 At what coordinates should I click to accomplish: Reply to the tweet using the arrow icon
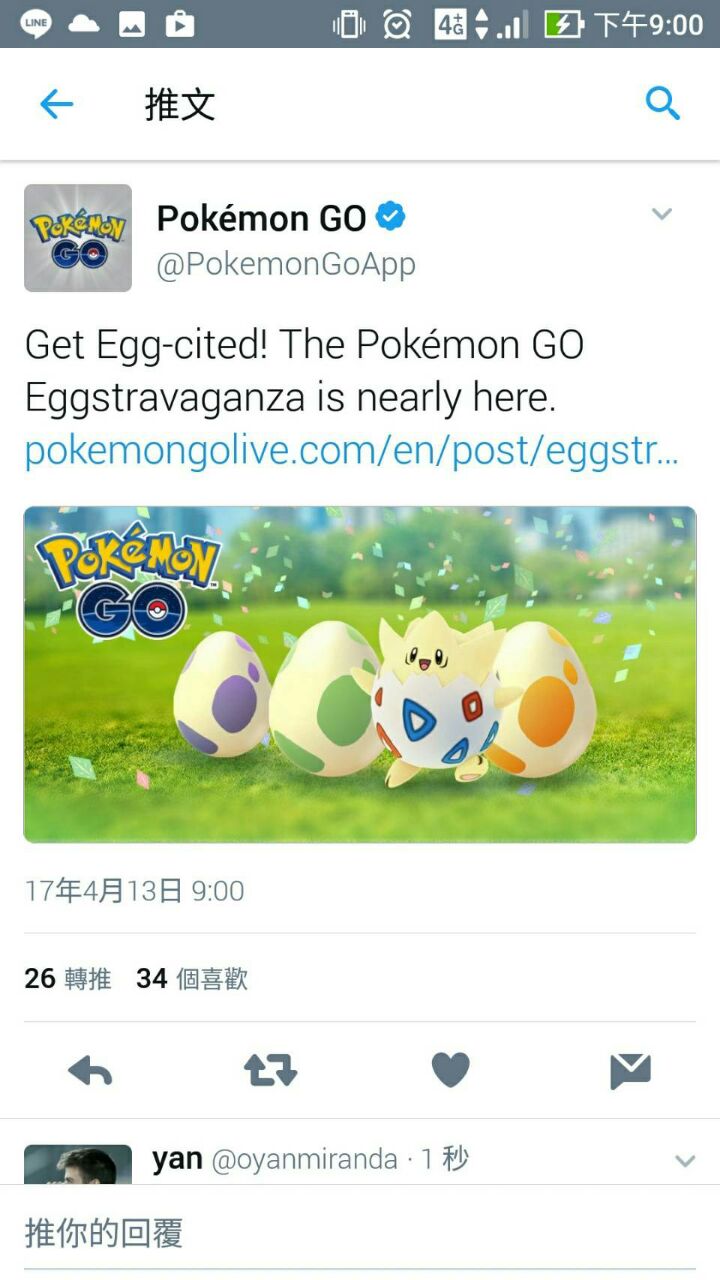click(x=90, y=1071)
